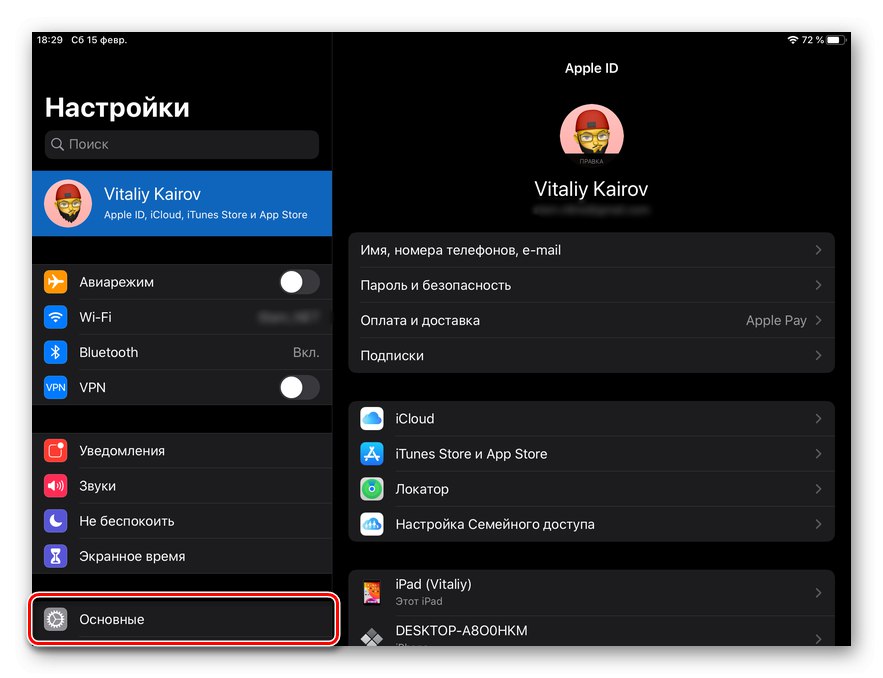Open chevron on iPad (Vitaliy) row
The height and width of the screenshot is (678, 883).
coord(818,592)
